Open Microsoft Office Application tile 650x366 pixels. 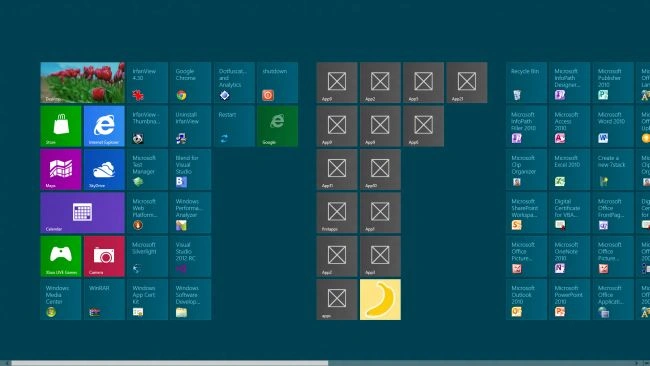point(613,300)
